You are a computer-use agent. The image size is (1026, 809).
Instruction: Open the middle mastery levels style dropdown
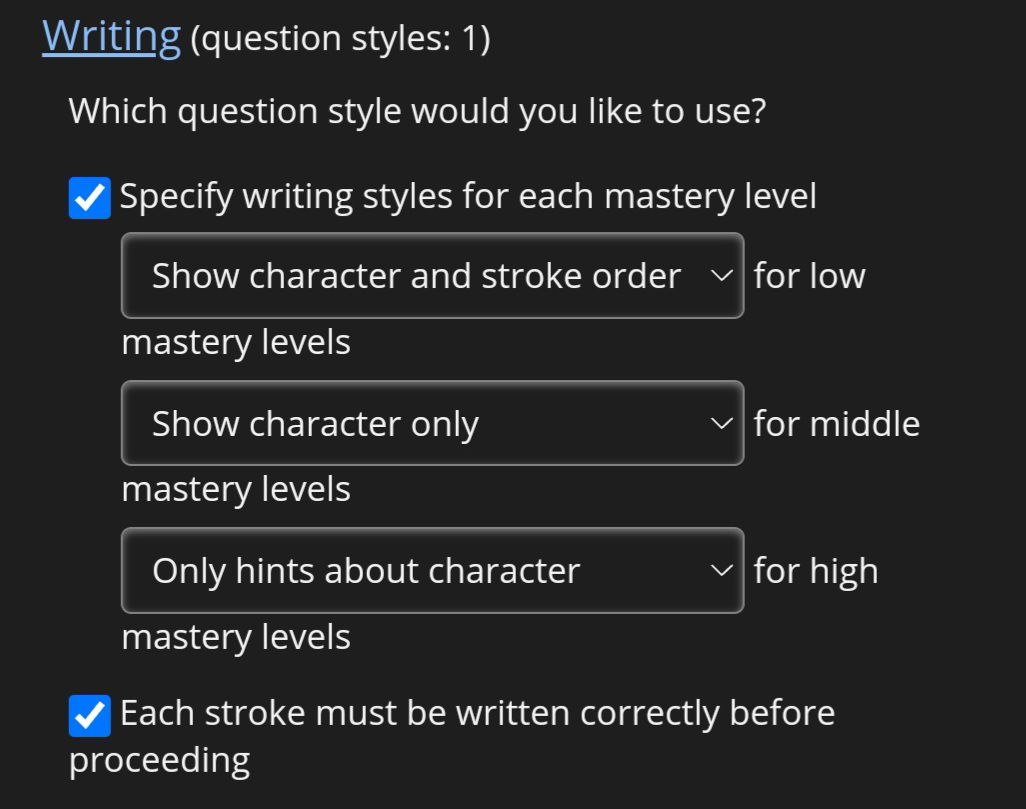[x=432, y=423]
